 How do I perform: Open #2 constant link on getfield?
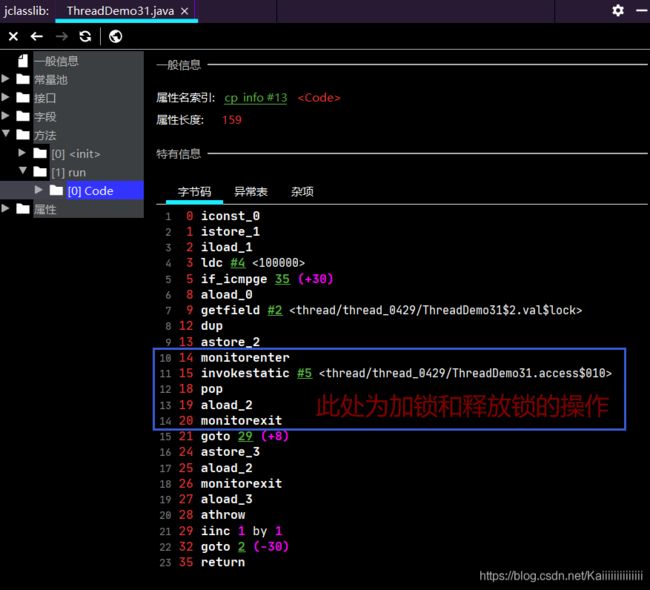coord(275,310)
